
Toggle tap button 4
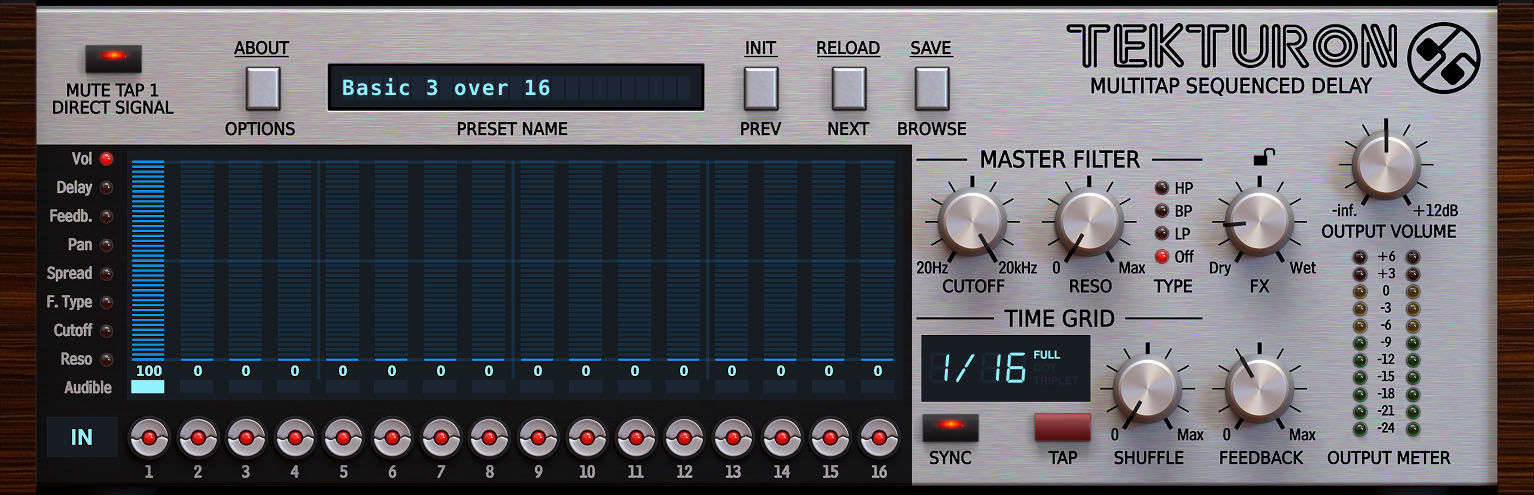295,438
